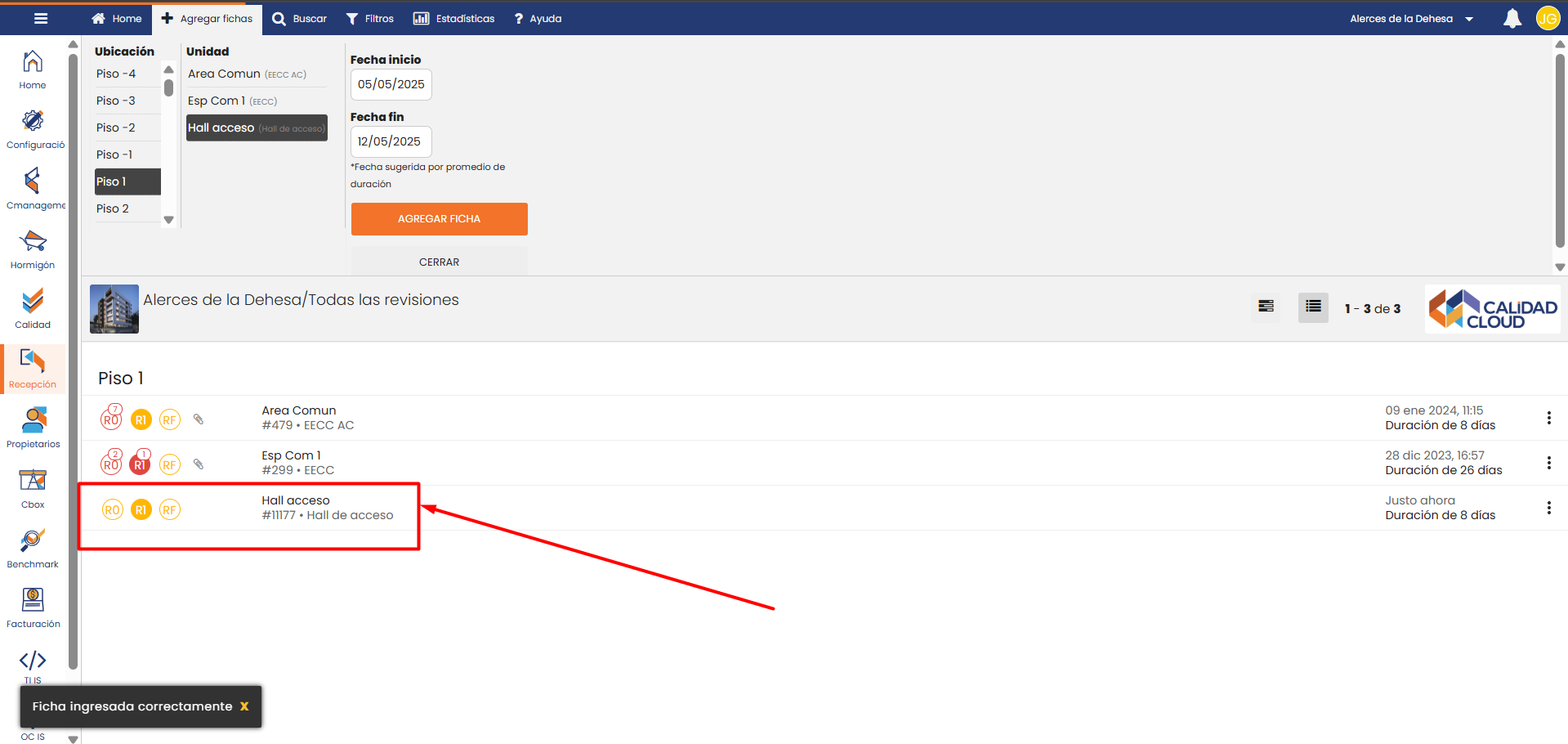This screenshot has width=1568, height=744.
Task: Switch to compact list view
Action: [1313, 307]
